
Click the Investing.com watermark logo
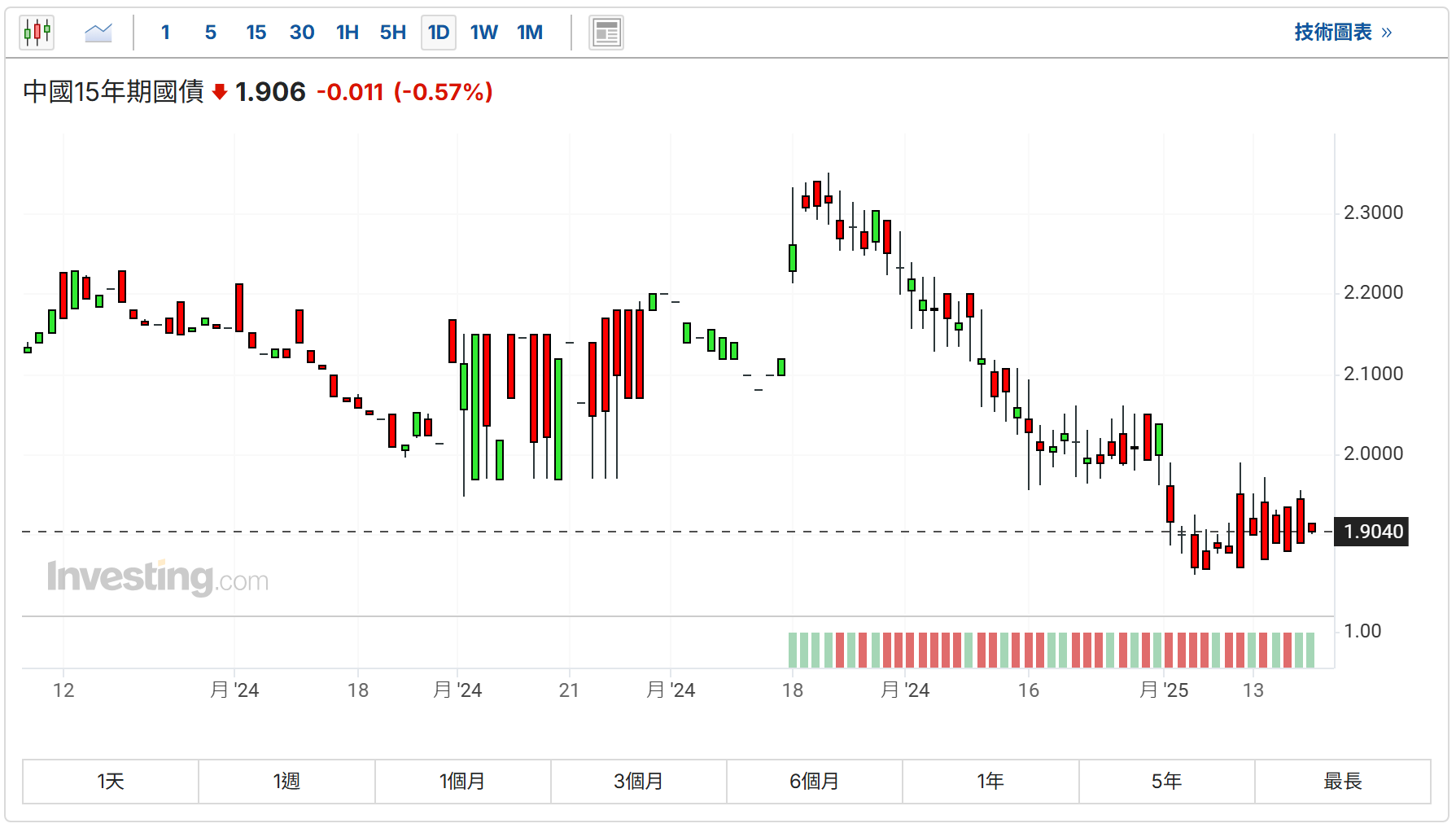tap(158, 578)
